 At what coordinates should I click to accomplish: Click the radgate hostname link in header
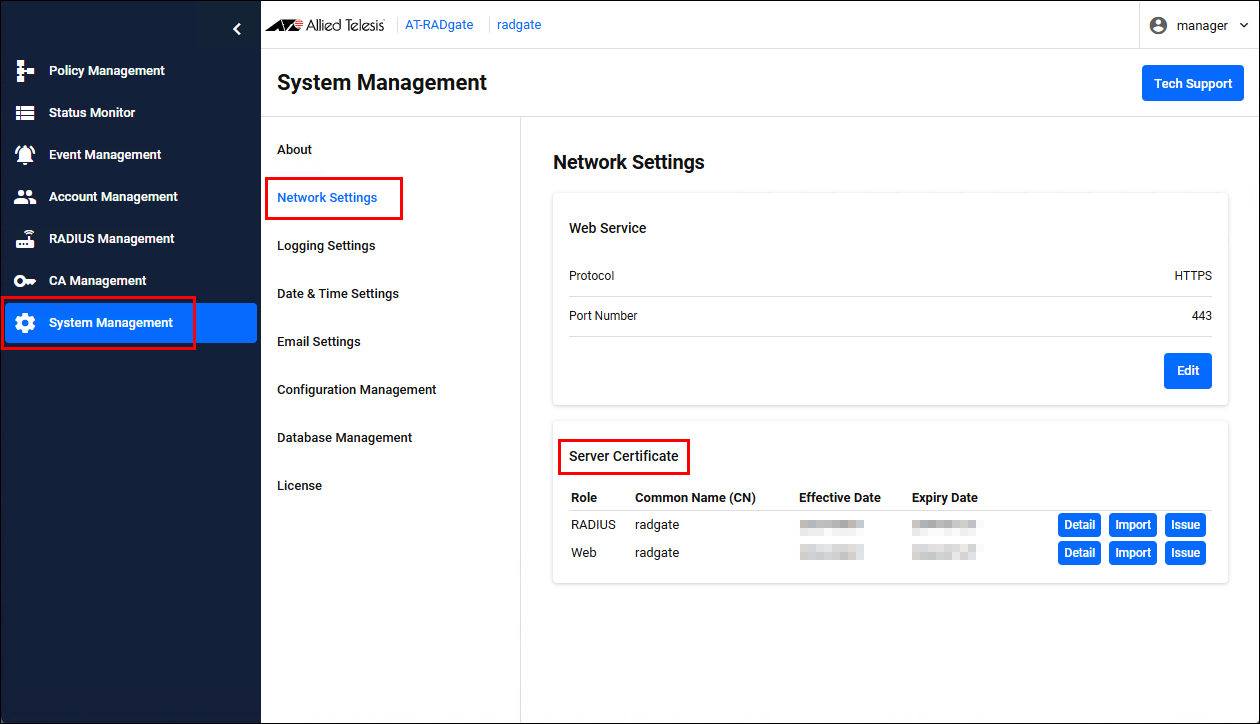[x=519, y=25]
